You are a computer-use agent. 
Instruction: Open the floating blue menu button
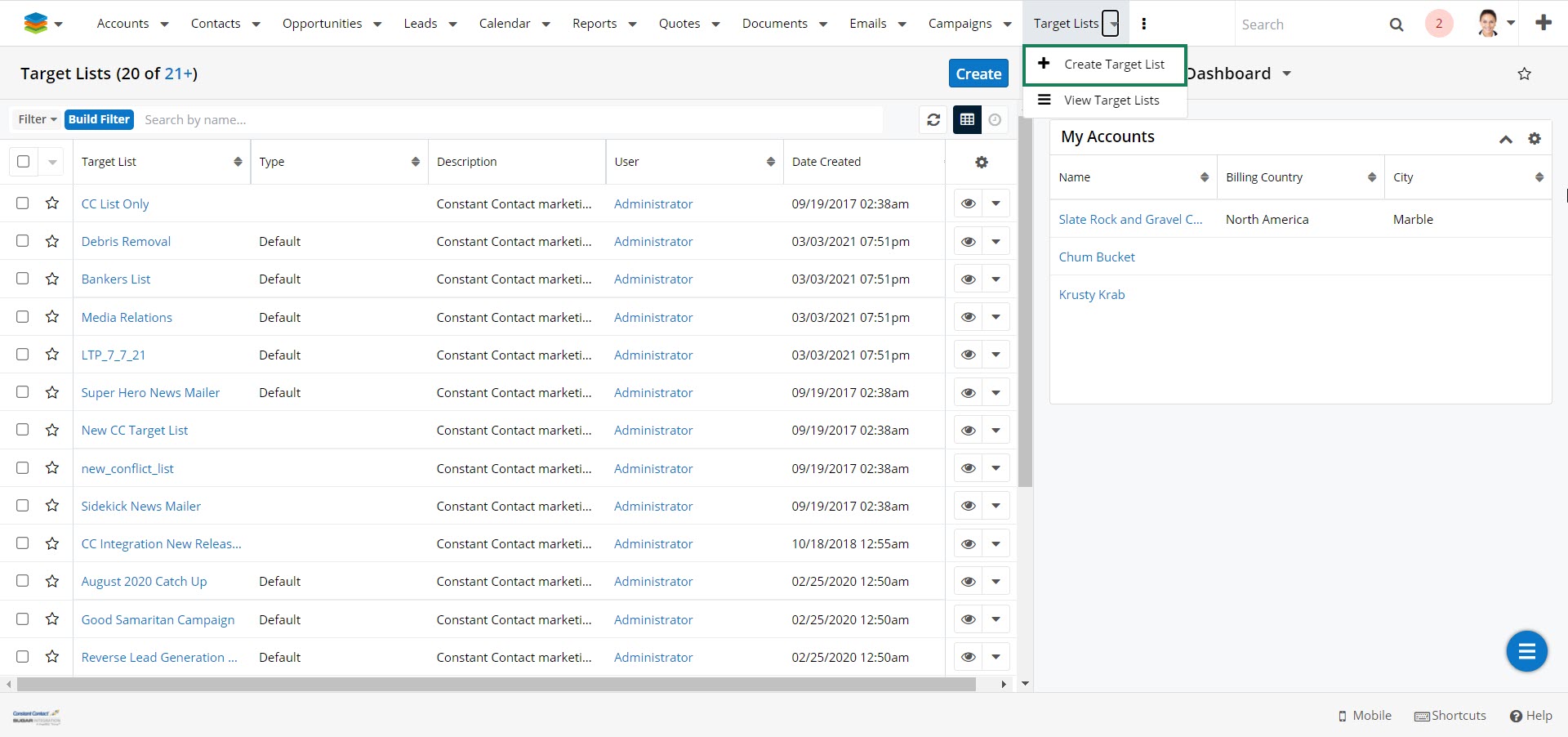[x=1526, y=651]
